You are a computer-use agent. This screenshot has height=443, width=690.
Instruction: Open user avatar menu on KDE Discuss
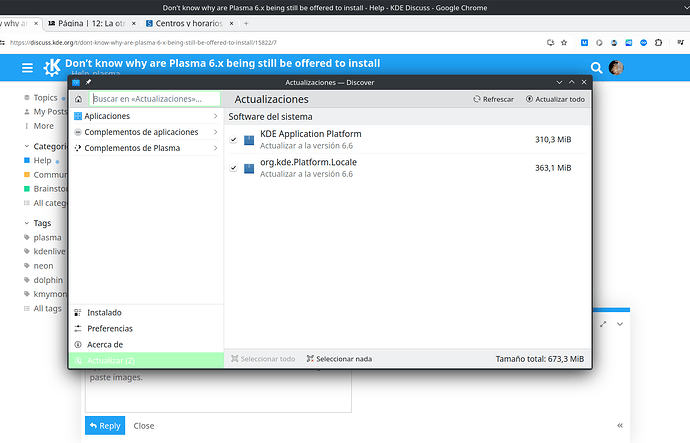(x=616, y=68)
